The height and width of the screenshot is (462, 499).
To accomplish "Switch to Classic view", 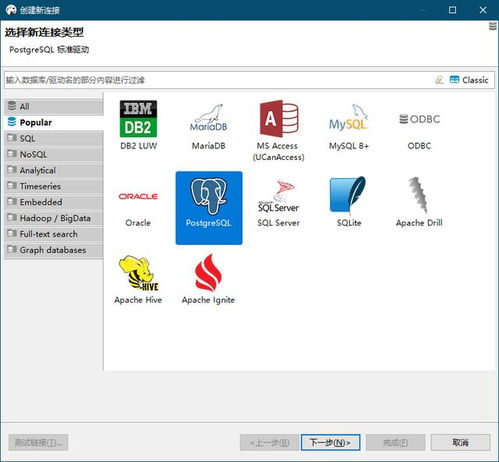I will 469,80.
